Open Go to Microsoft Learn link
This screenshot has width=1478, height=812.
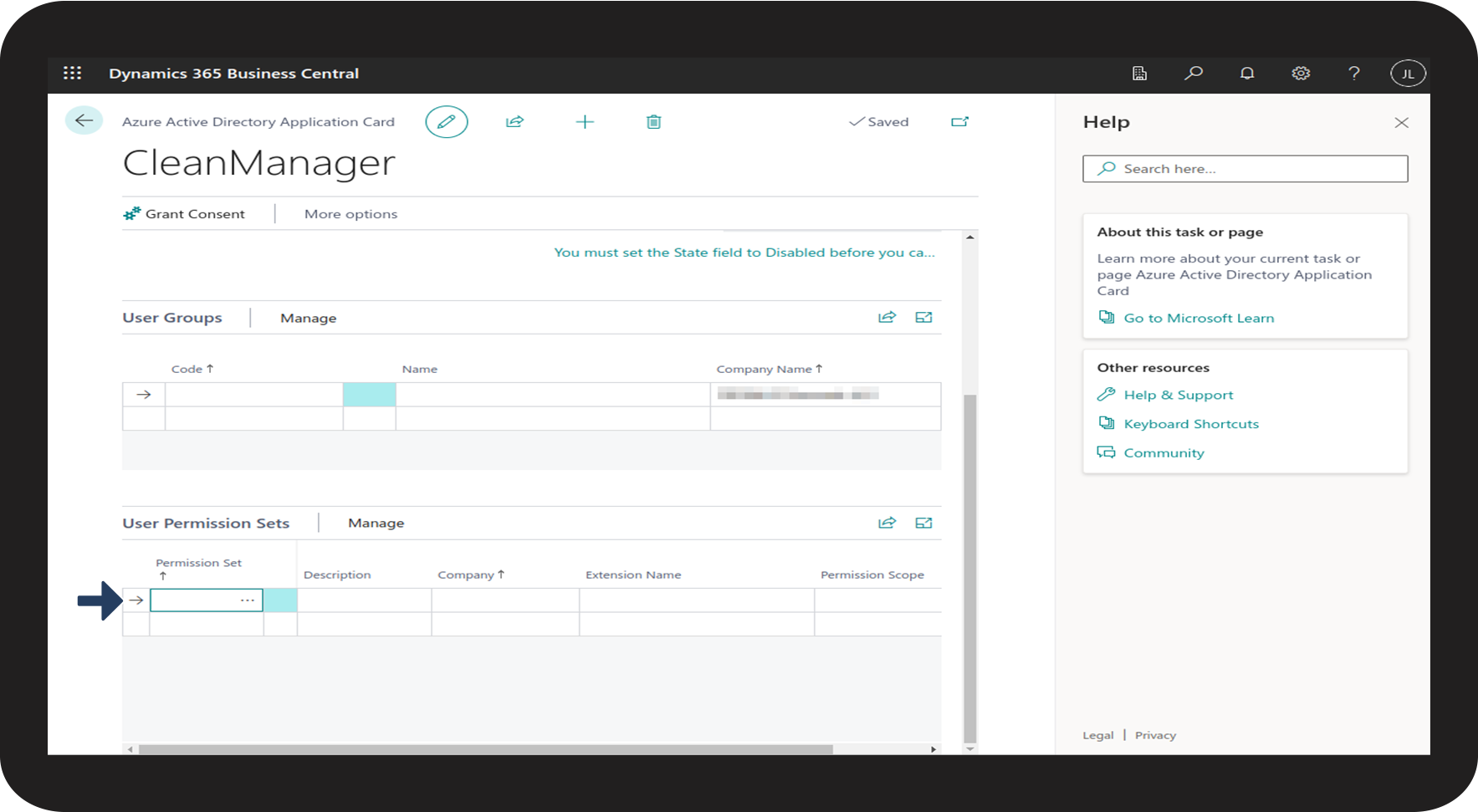coord(1199,318)
